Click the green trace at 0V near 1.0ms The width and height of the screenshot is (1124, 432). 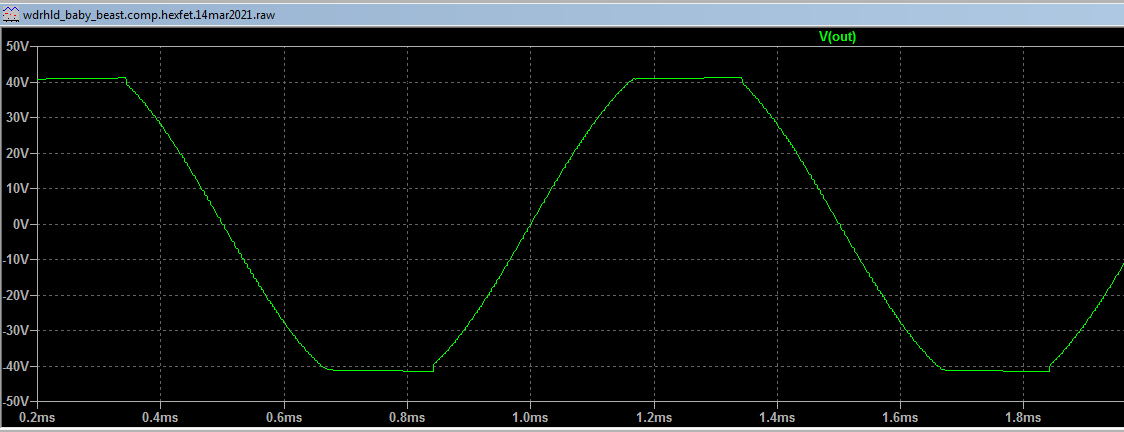click(530, 224)
